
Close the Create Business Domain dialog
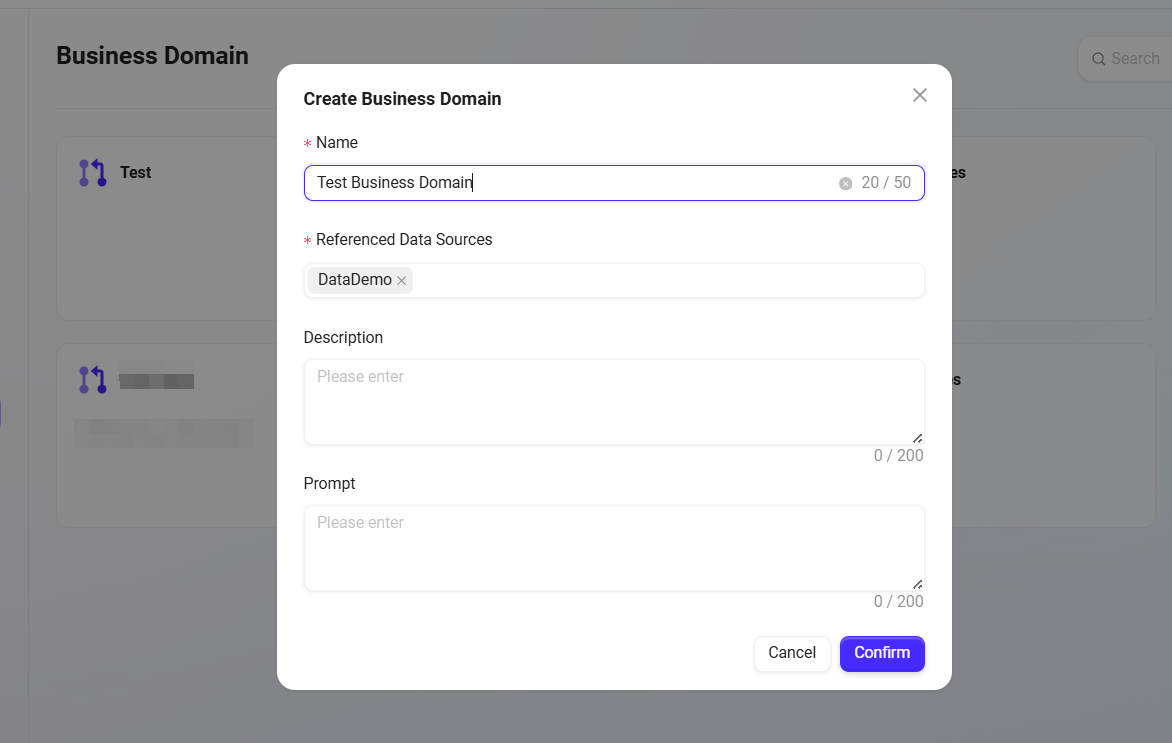920,95
